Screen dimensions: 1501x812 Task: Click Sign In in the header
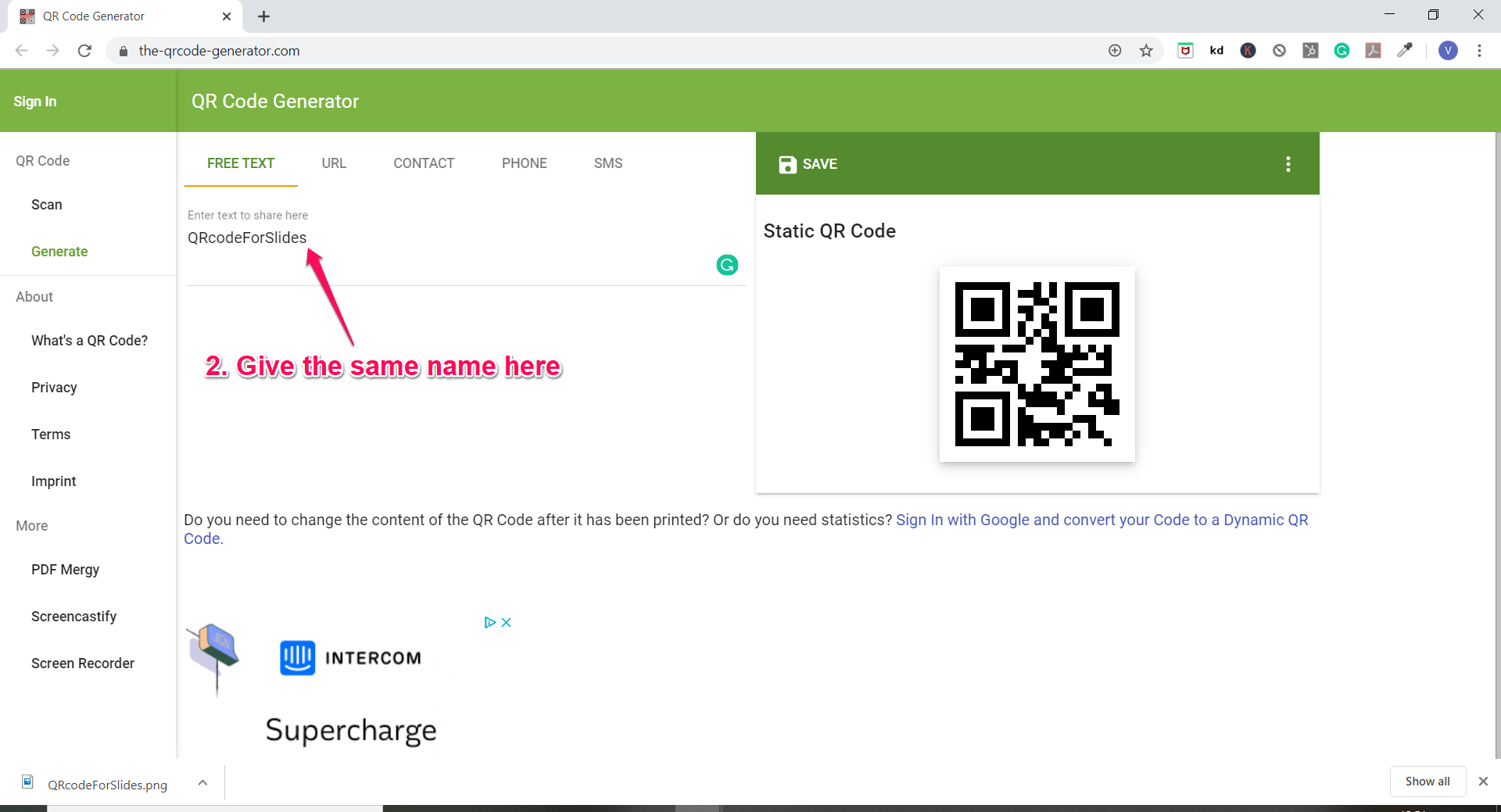tap(35, 102)
